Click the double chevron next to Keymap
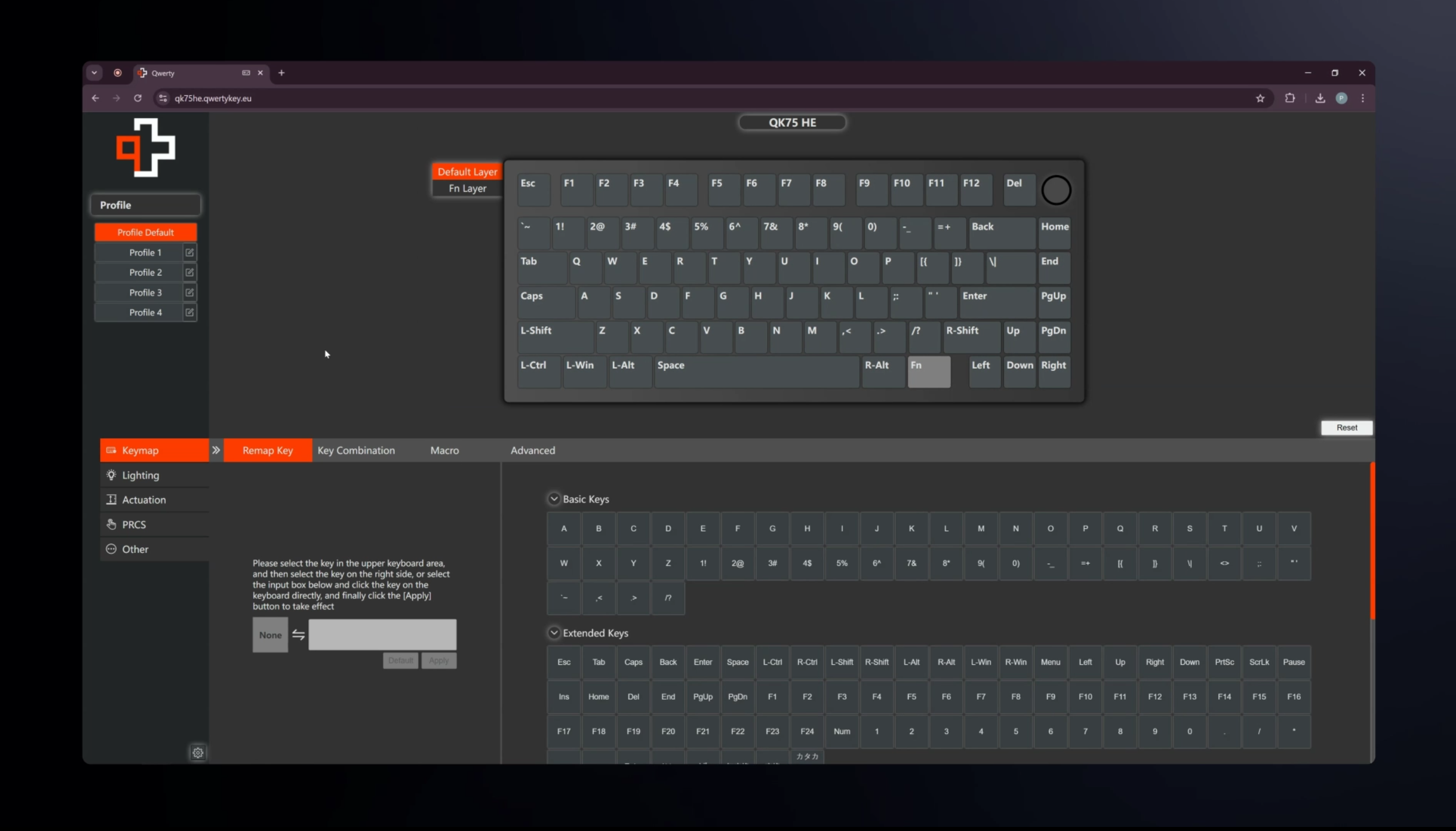 (x=216, y=450)
